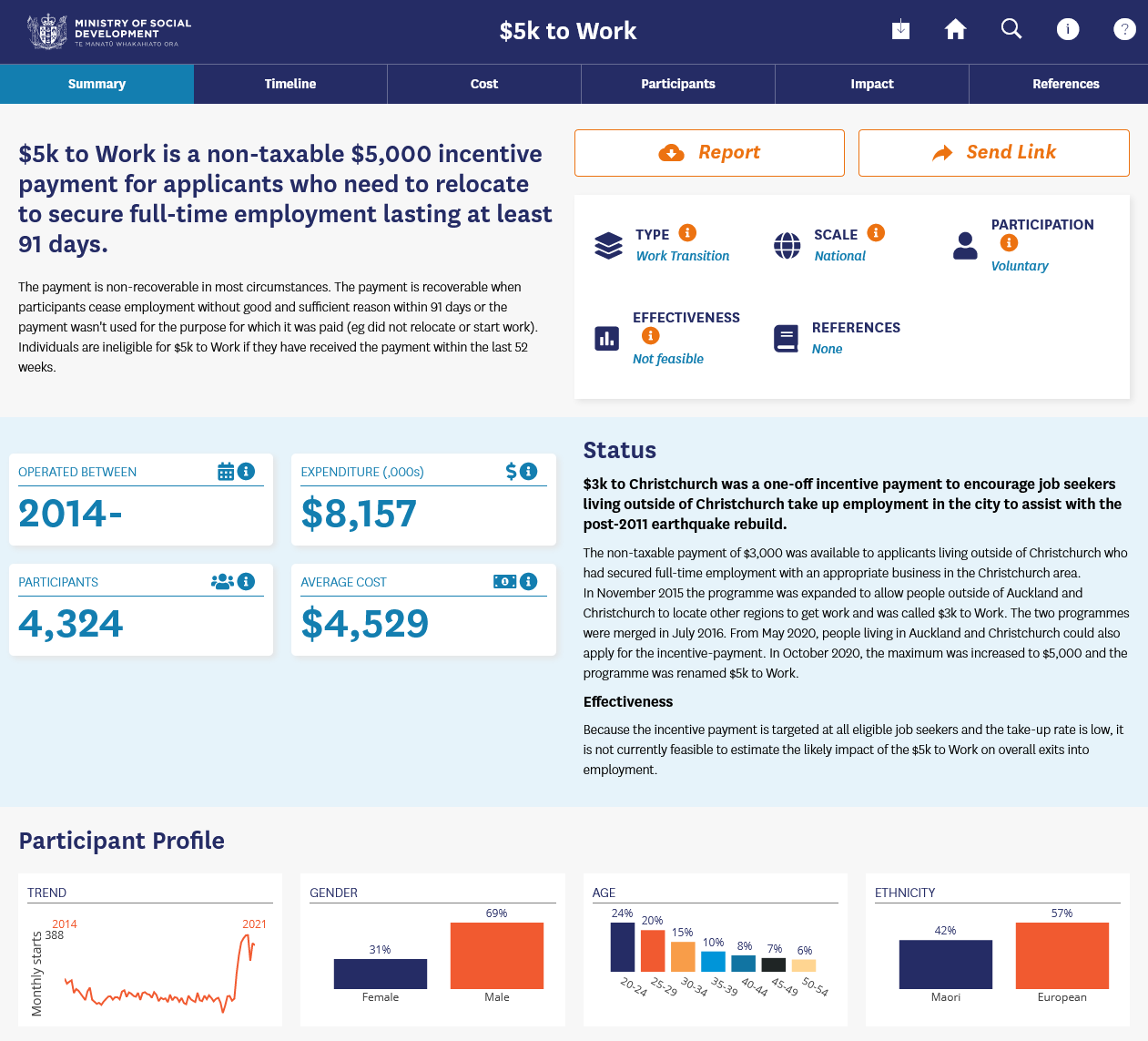Click the Send Link button
Screen dimensions: 1148x1041
[993, 153]
